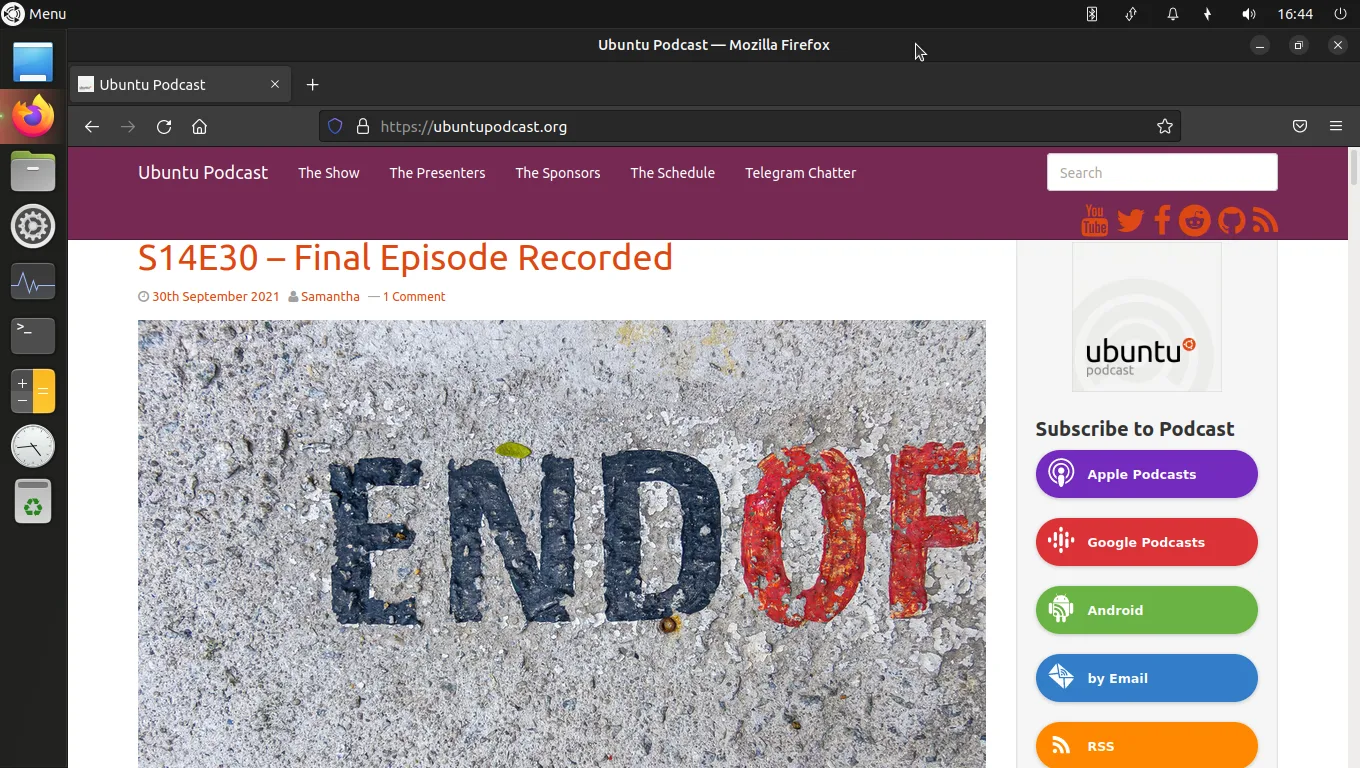Open Firefox application menu (hamburger)
Image resolution: width=1360 pixels, height=768 pixels.
(1335, 126)
